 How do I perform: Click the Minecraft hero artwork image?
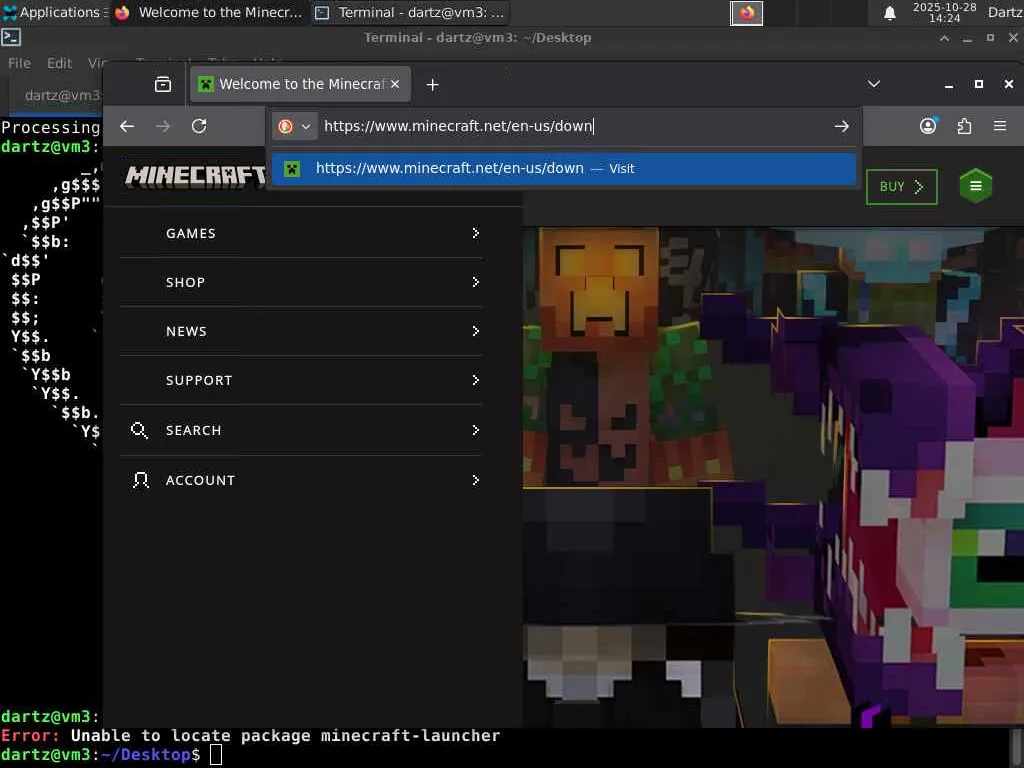[x=773, y=477]
